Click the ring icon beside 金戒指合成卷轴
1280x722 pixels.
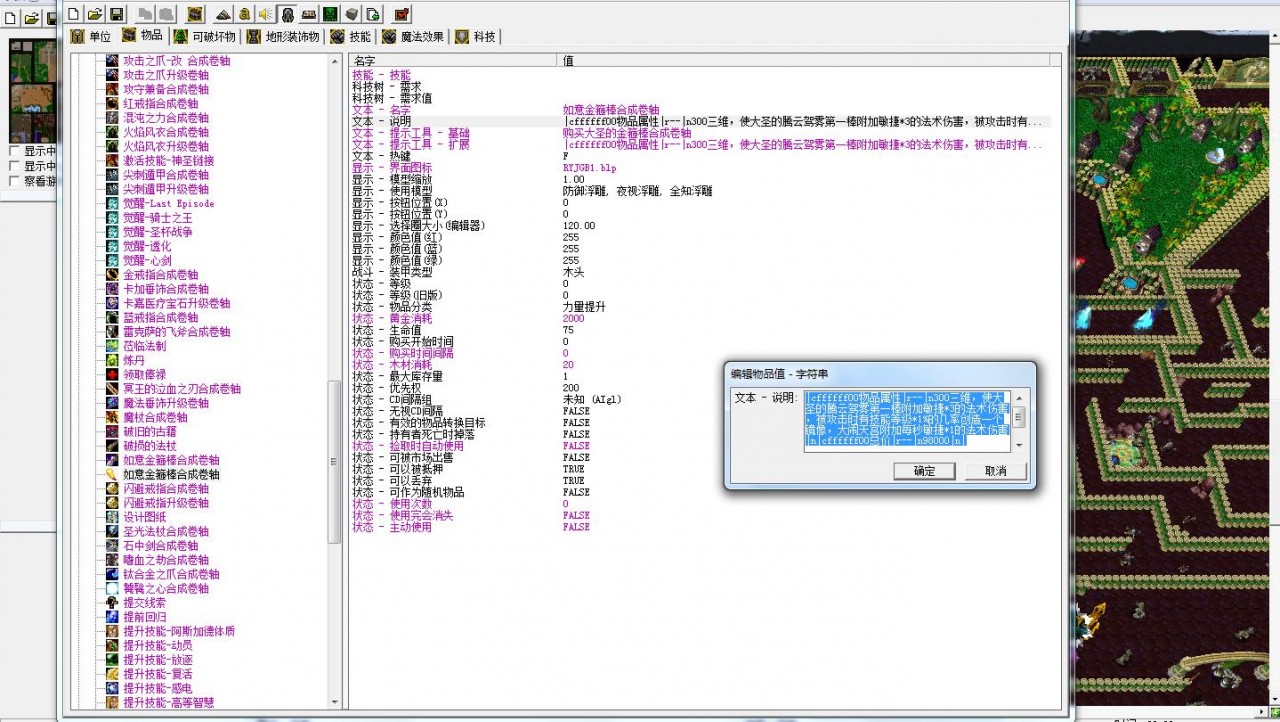coord(113,274)
